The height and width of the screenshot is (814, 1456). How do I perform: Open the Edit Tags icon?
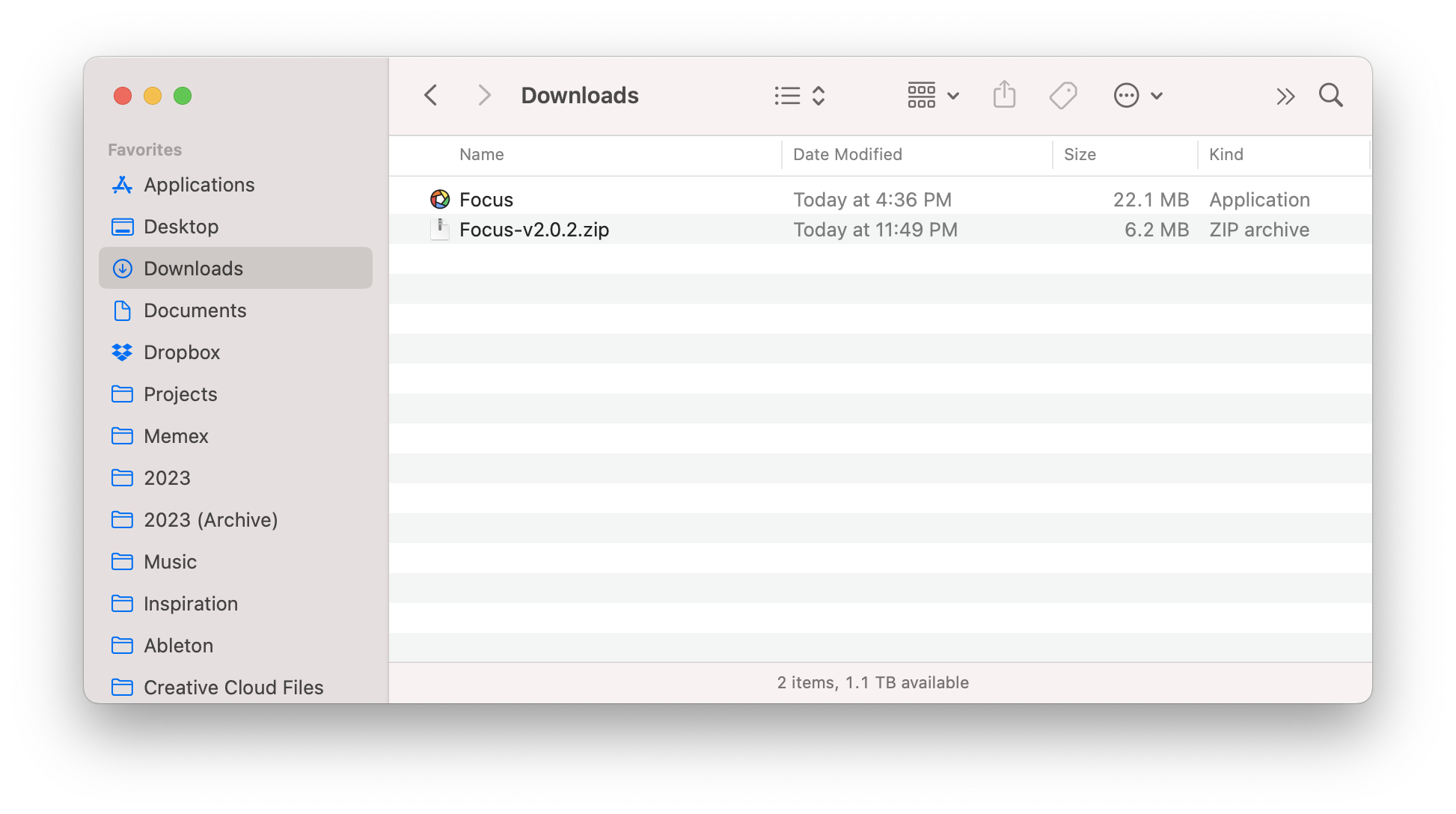(x=1062, y=96)
